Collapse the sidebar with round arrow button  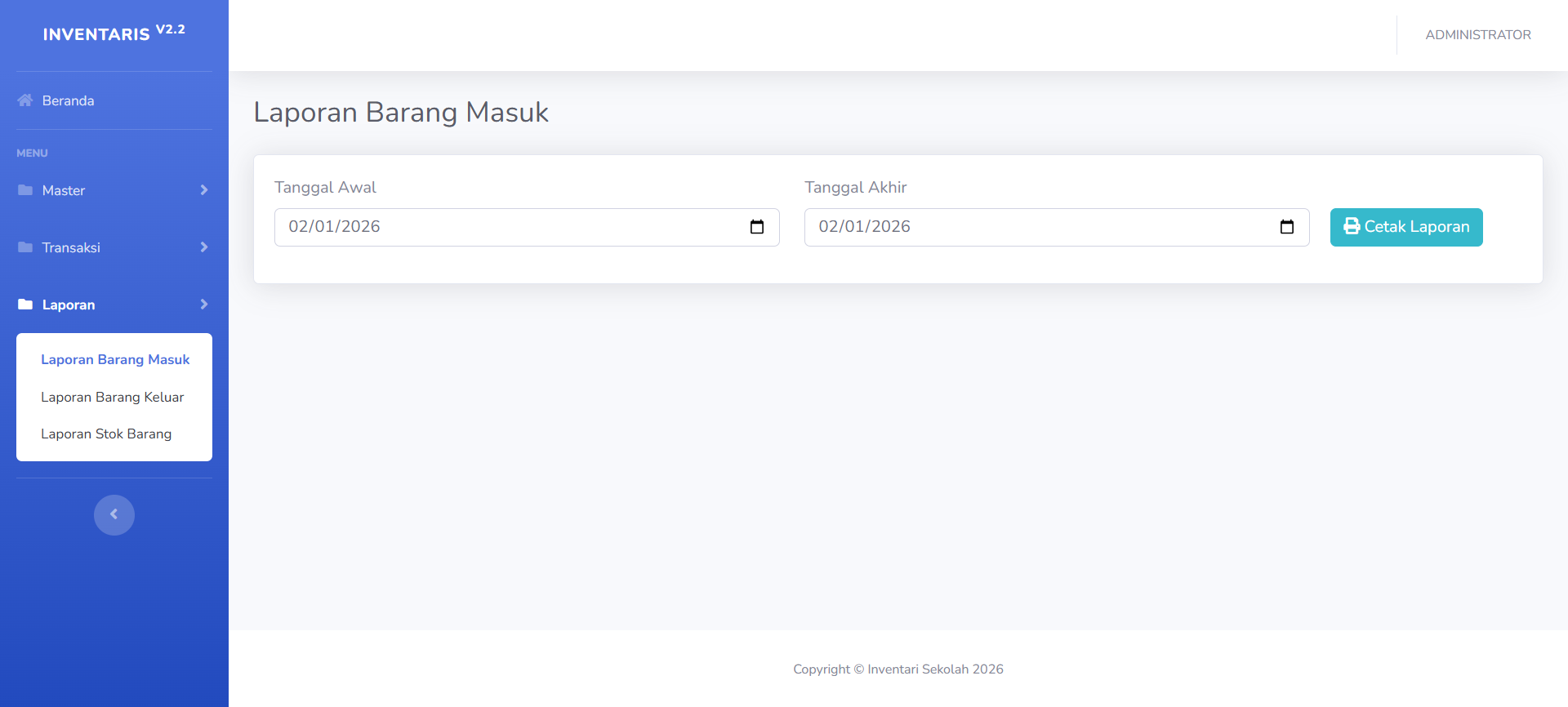(x=114, y=514)
